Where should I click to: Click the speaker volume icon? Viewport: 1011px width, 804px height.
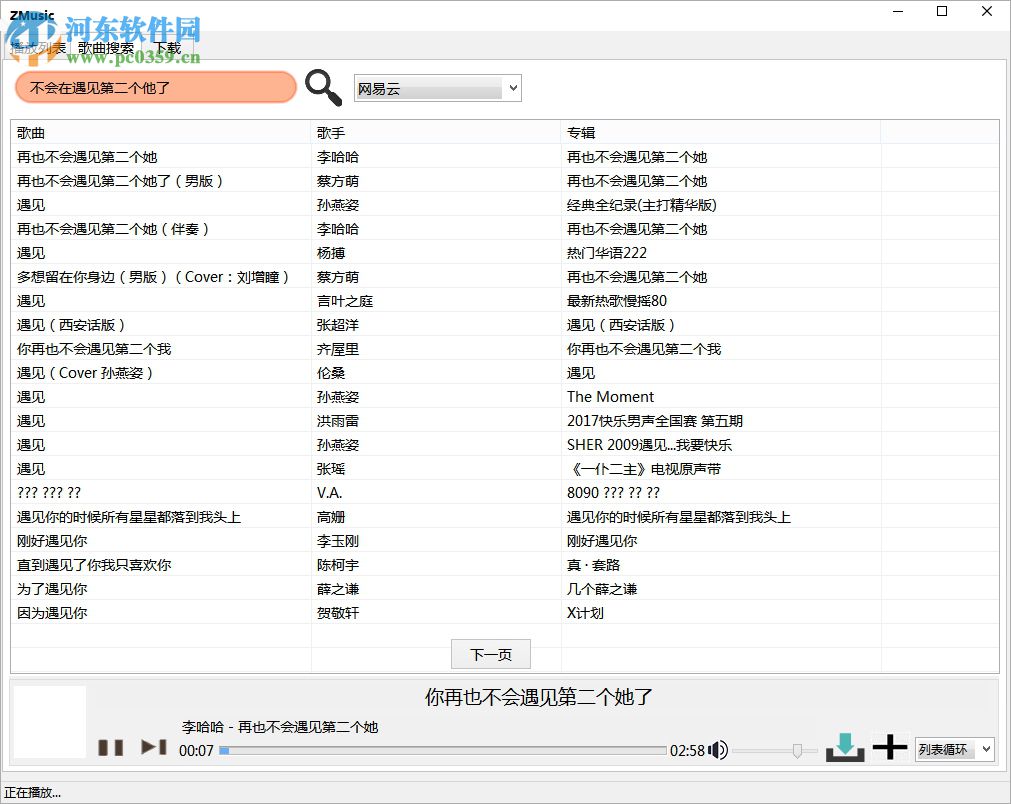pos(718,749)
